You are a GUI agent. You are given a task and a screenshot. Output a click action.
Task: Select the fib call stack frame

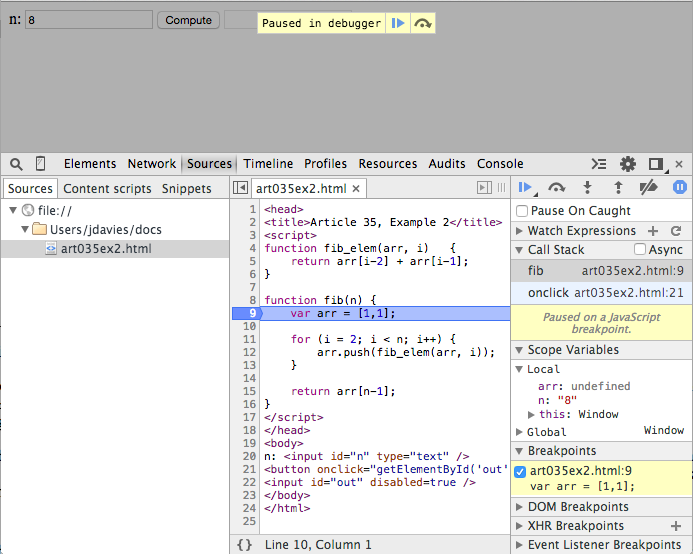coord(602,271)
